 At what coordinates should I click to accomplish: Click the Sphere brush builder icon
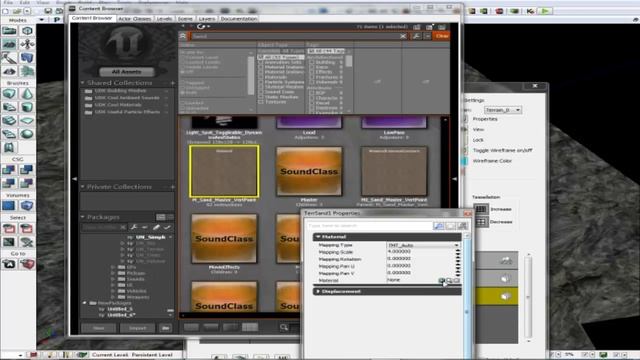click(27, 134)
